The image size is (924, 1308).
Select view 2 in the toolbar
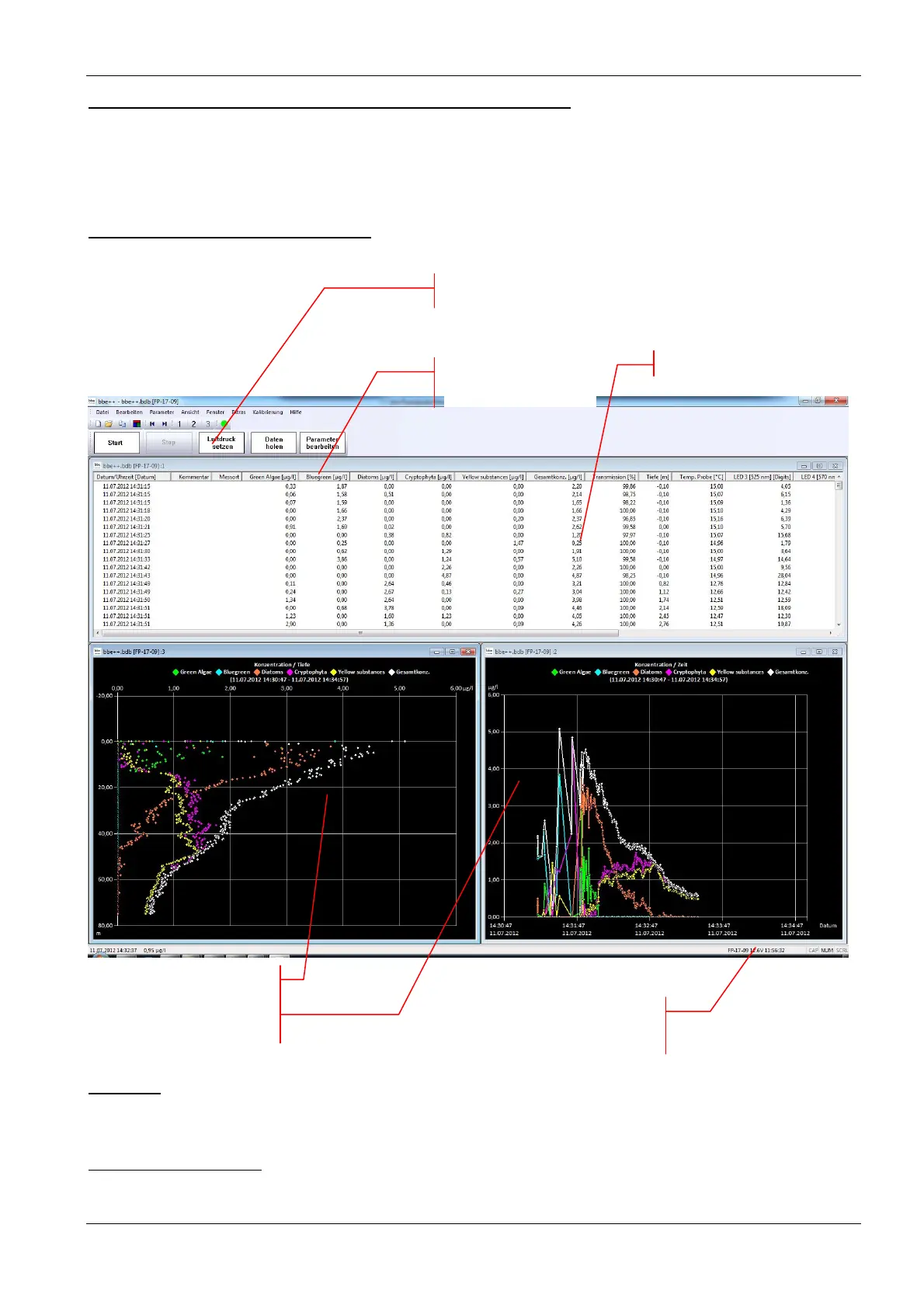(x=194, y=424)
